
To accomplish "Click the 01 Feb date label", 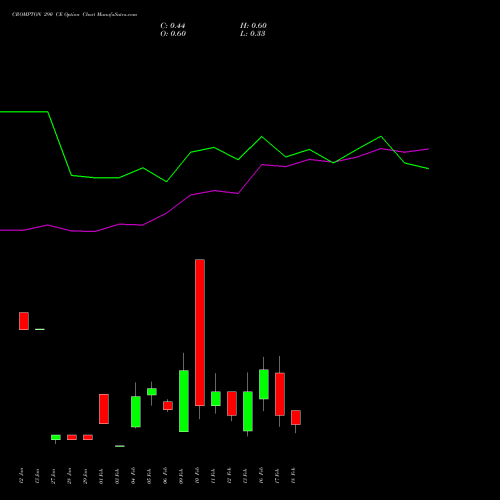I will (x=101, y=476).
